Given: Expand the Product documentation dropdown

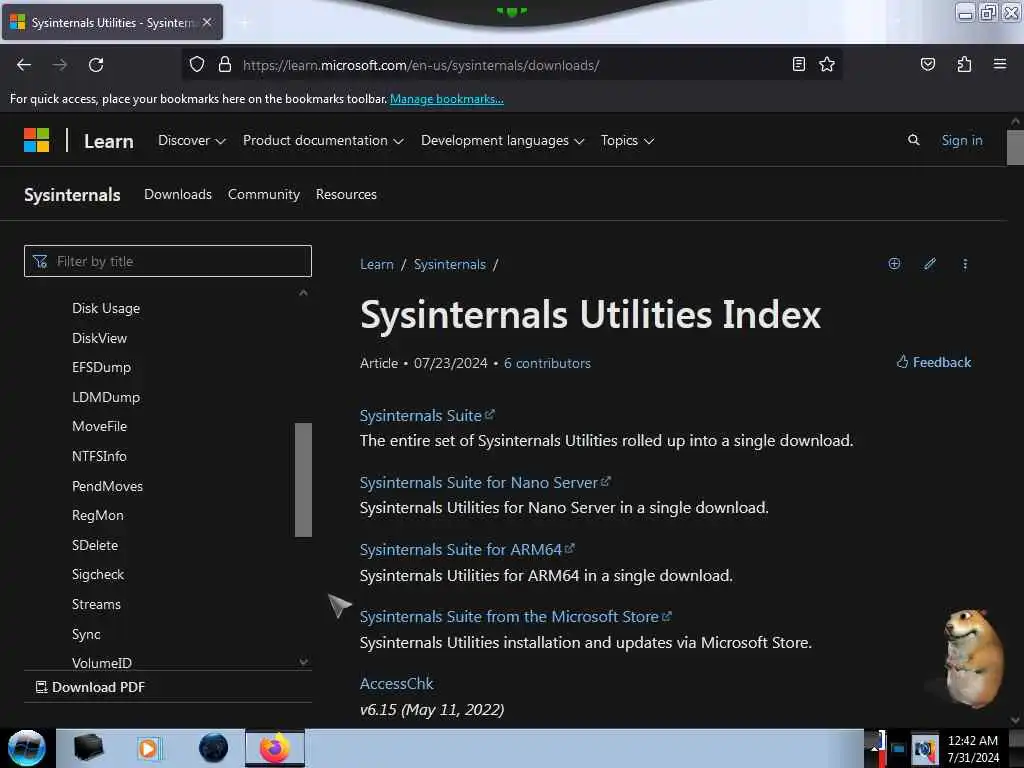Looking at the screenshot, I should [x=323, y=140].
